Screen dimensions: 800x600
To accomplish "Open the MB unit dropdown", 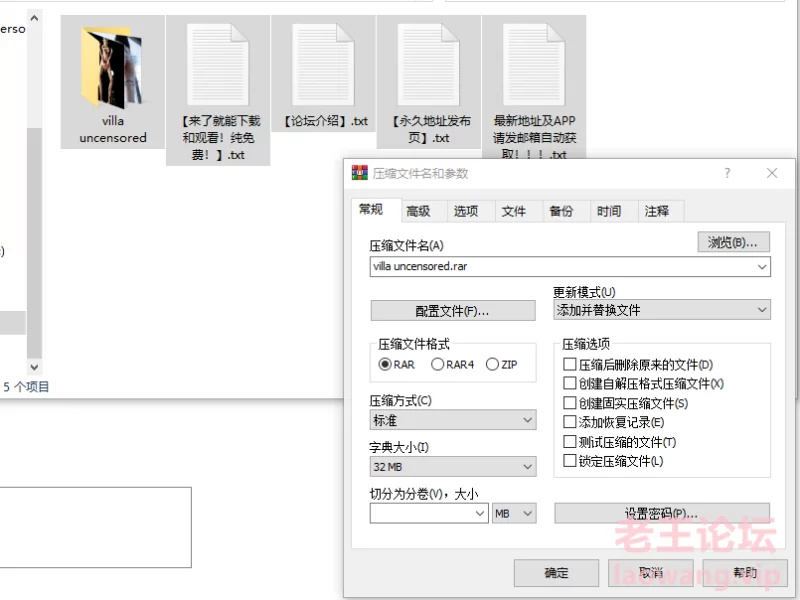I will point(514,513).
